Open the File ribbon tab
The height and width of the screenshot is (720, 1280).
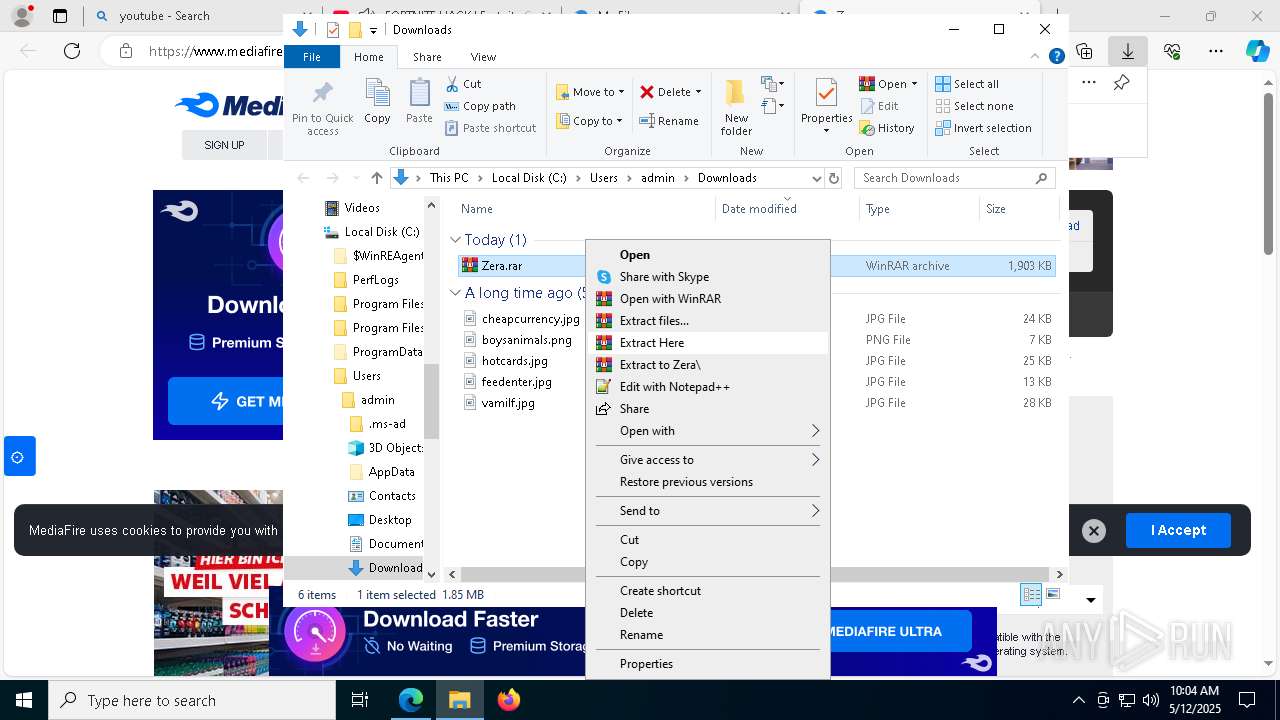point(312,57)
